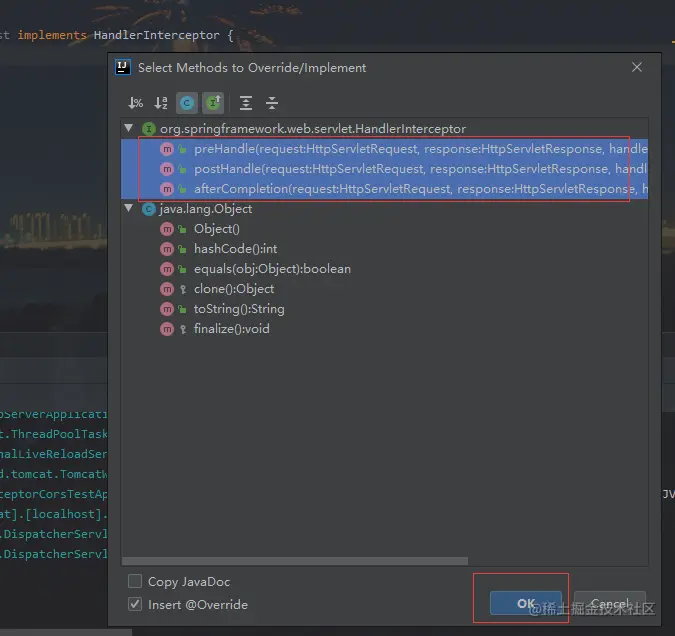The height and width of the screenshot is (636, 675).
Task: Confirm with the OK button
Action: pyautogui.click(x=526, y=603)
